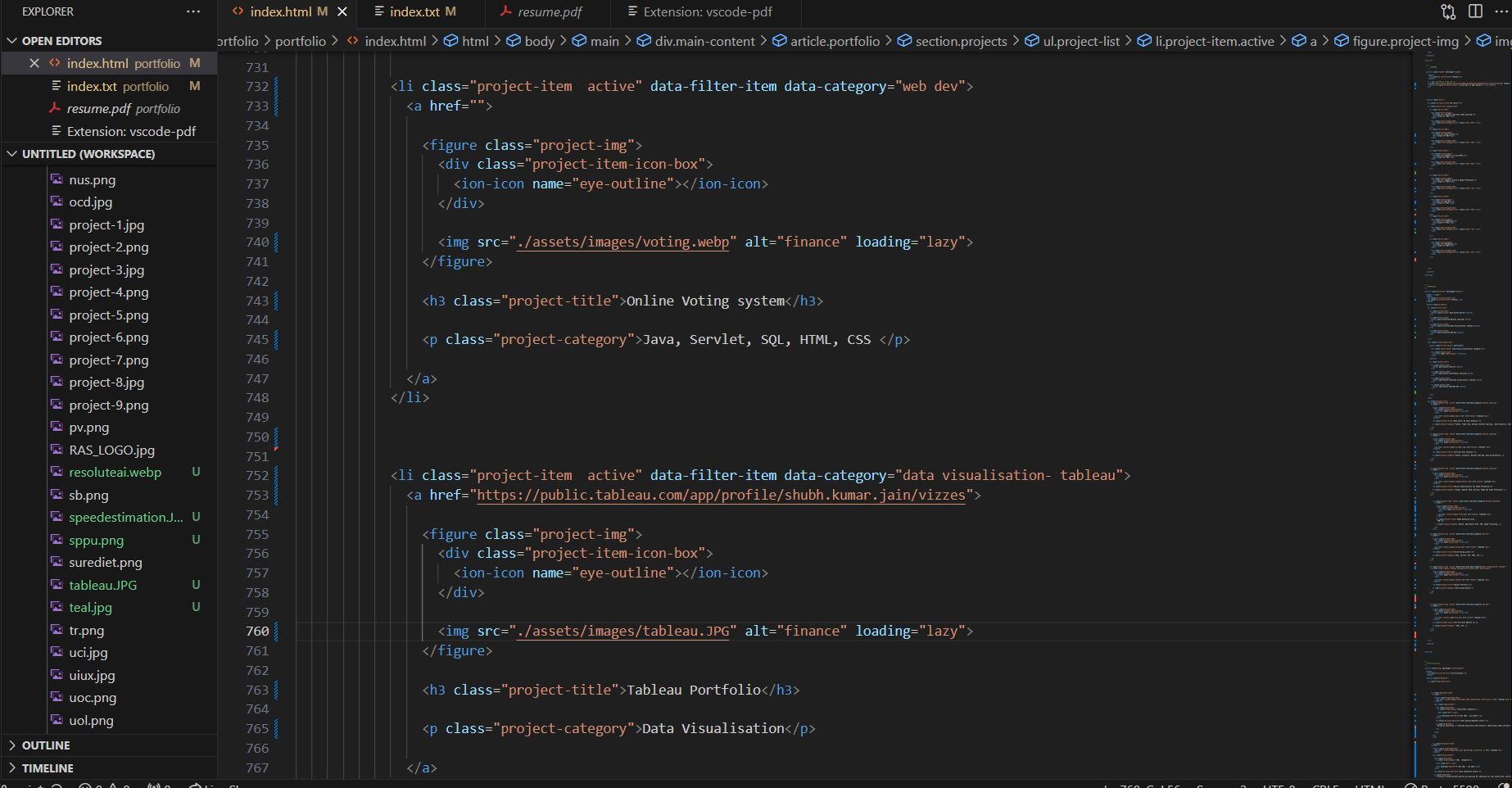Viewport: 1512px width, 788px height.
Task: Click the tableau.JPG image file icon
Action: [57, 585]
